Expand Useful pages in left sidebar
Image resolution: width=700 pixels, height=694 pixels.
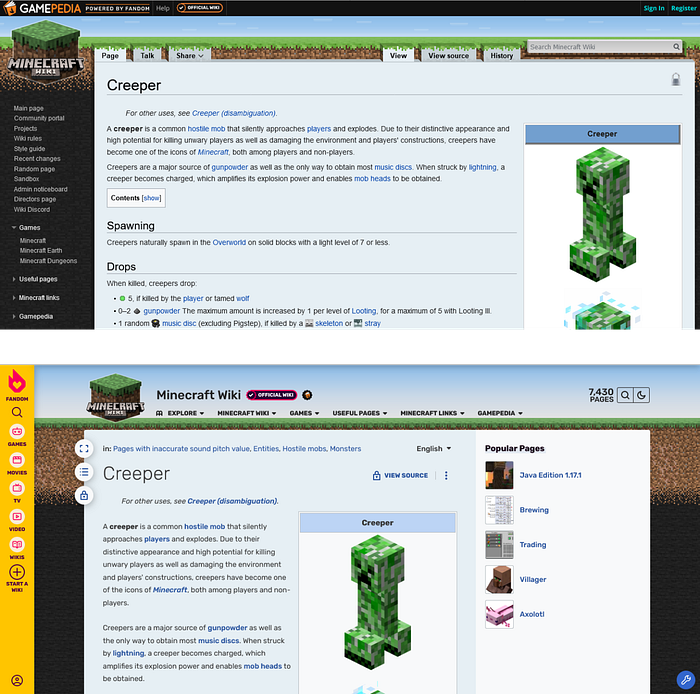(34, 279)
